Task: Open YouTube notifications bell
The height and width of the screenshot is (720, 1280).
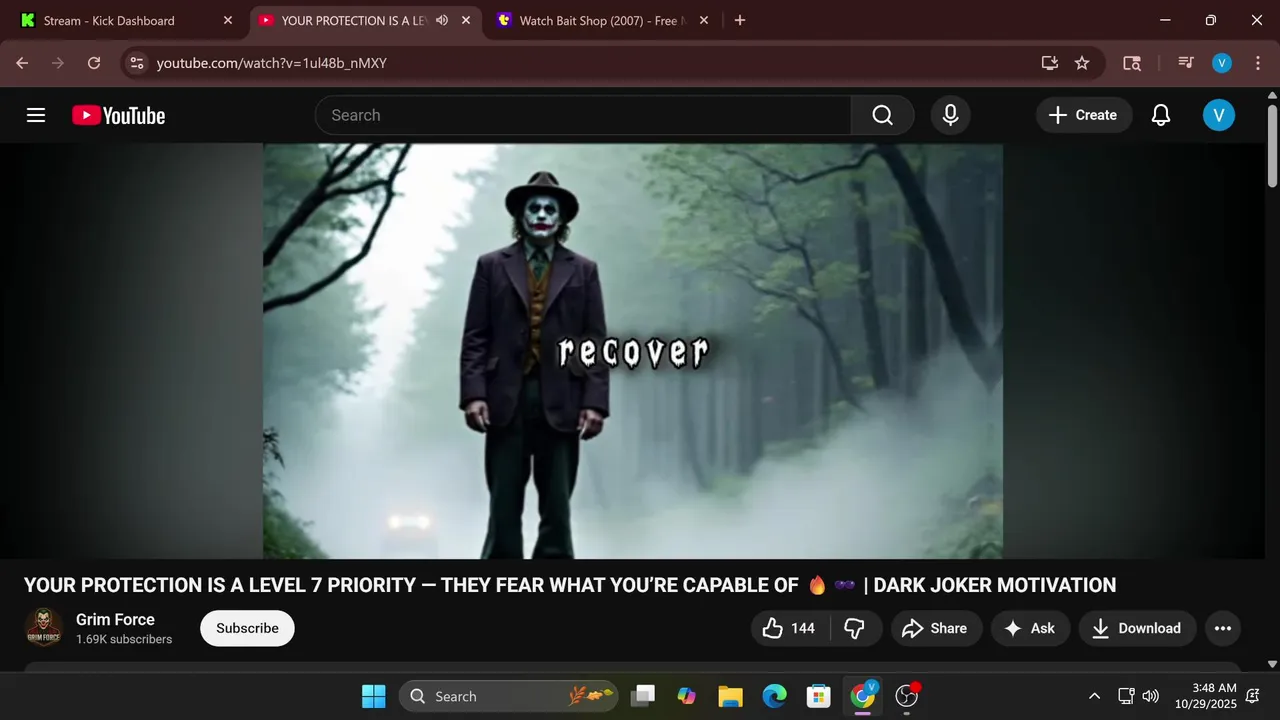Action: tap(1160, 115)
